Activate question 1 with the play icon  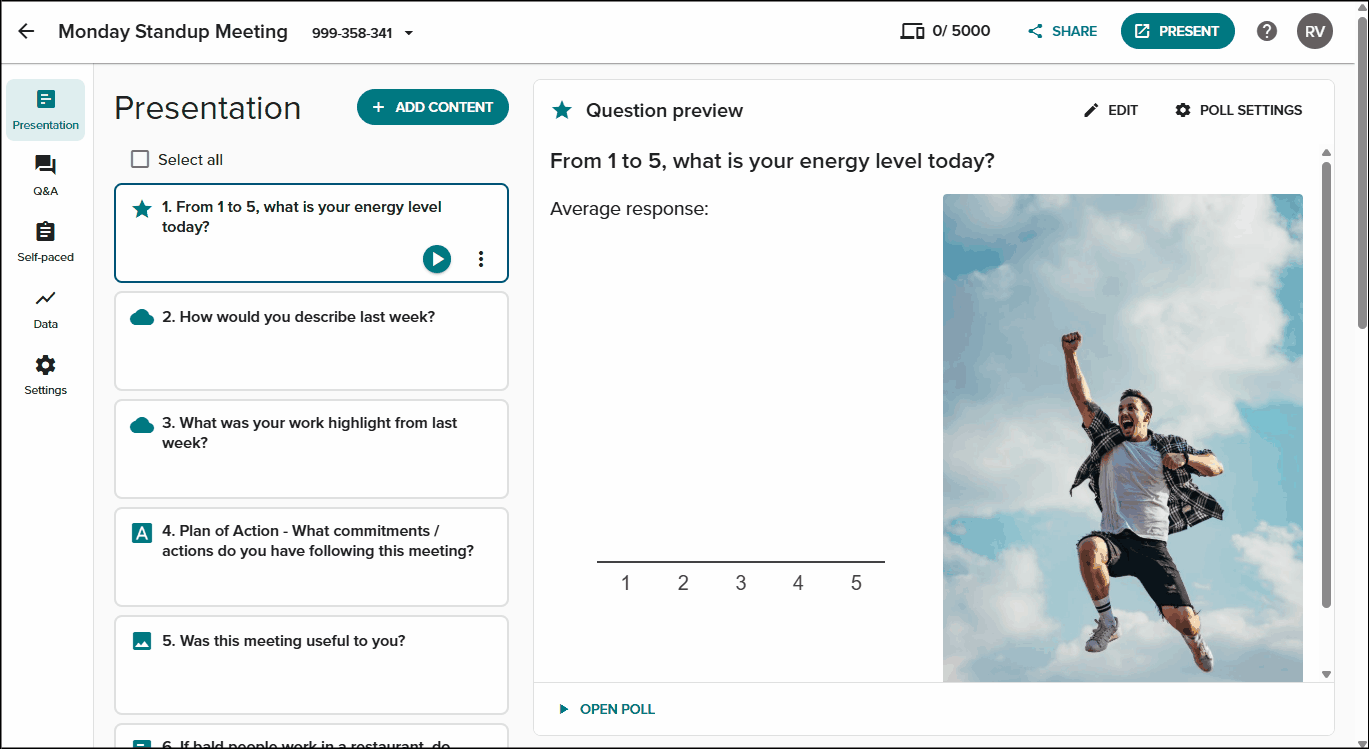(437, 259)
